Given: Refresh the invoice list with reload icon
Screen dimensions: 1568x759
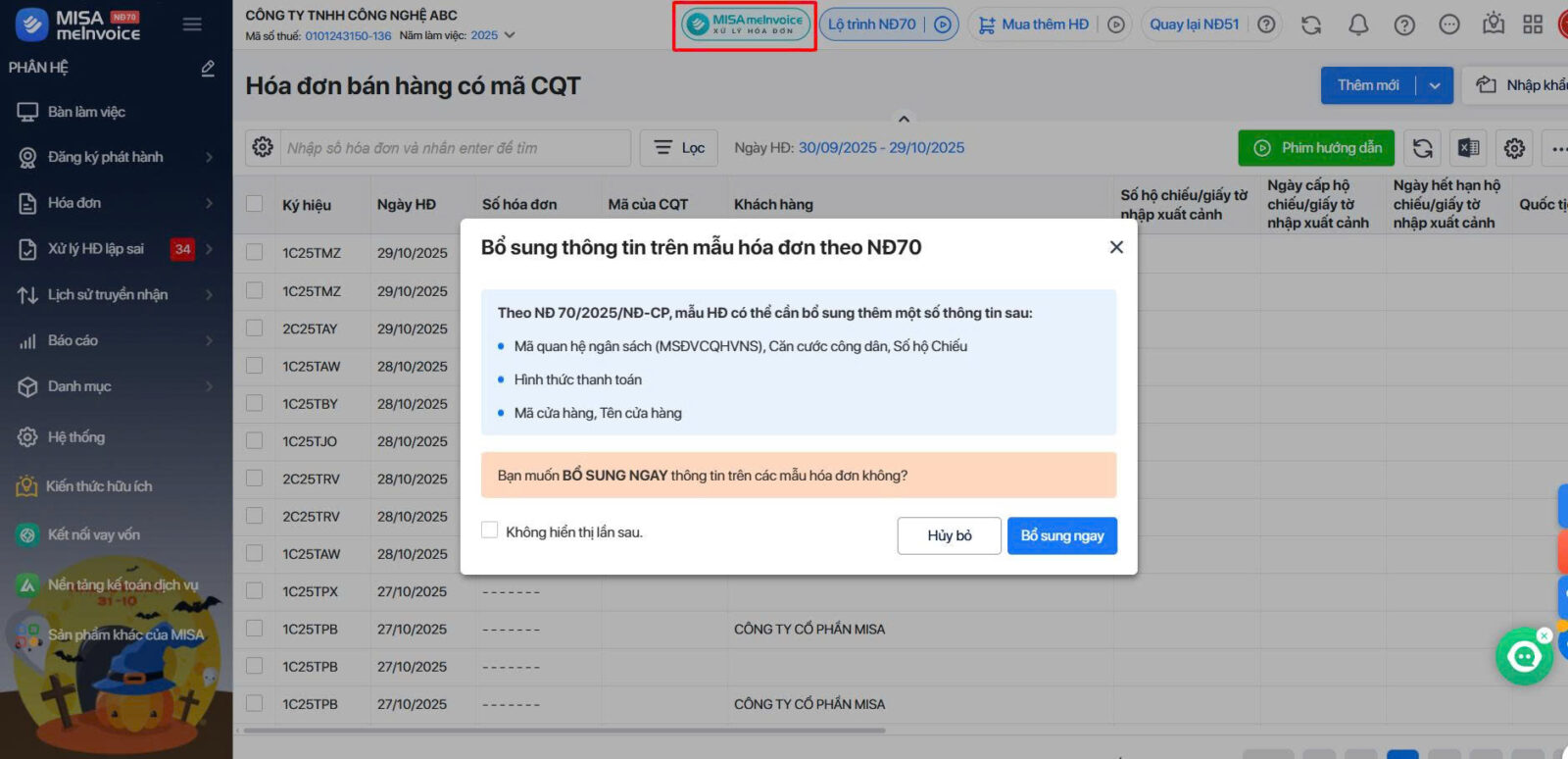Looking at the screenshot, I should click(1422, 148).
